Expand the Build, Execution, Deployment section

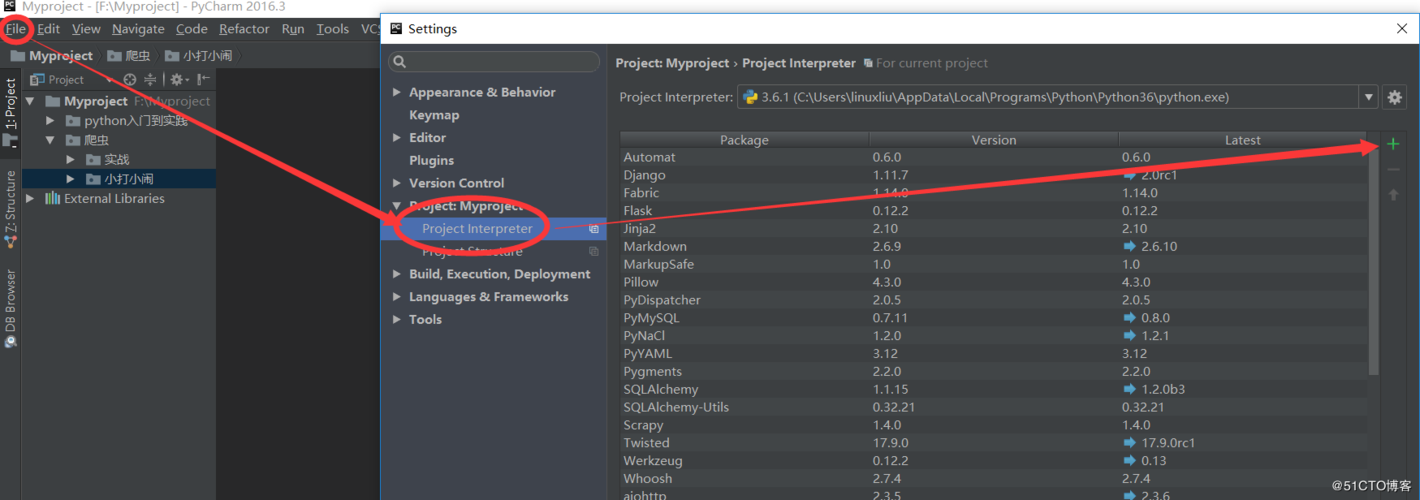[397, 274]
